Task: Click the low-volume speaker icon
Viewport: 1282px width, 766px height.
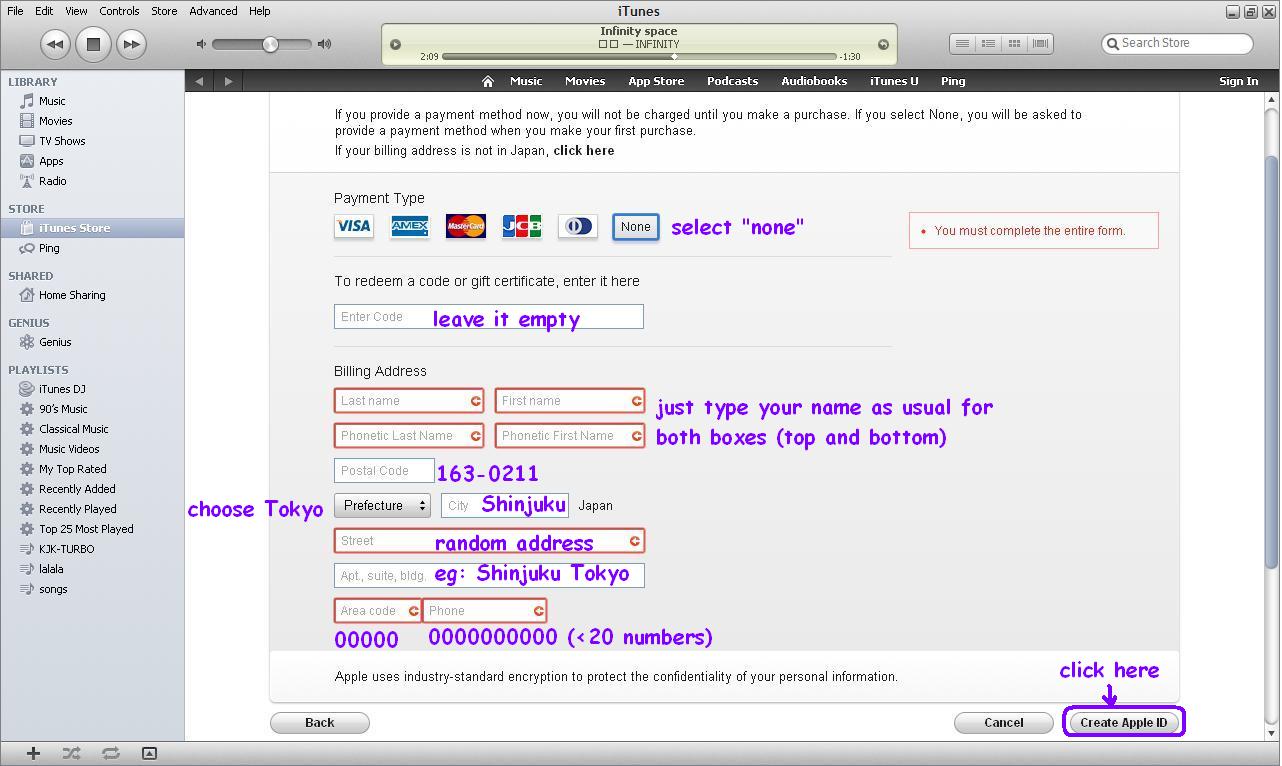Action: click(202, 44)
